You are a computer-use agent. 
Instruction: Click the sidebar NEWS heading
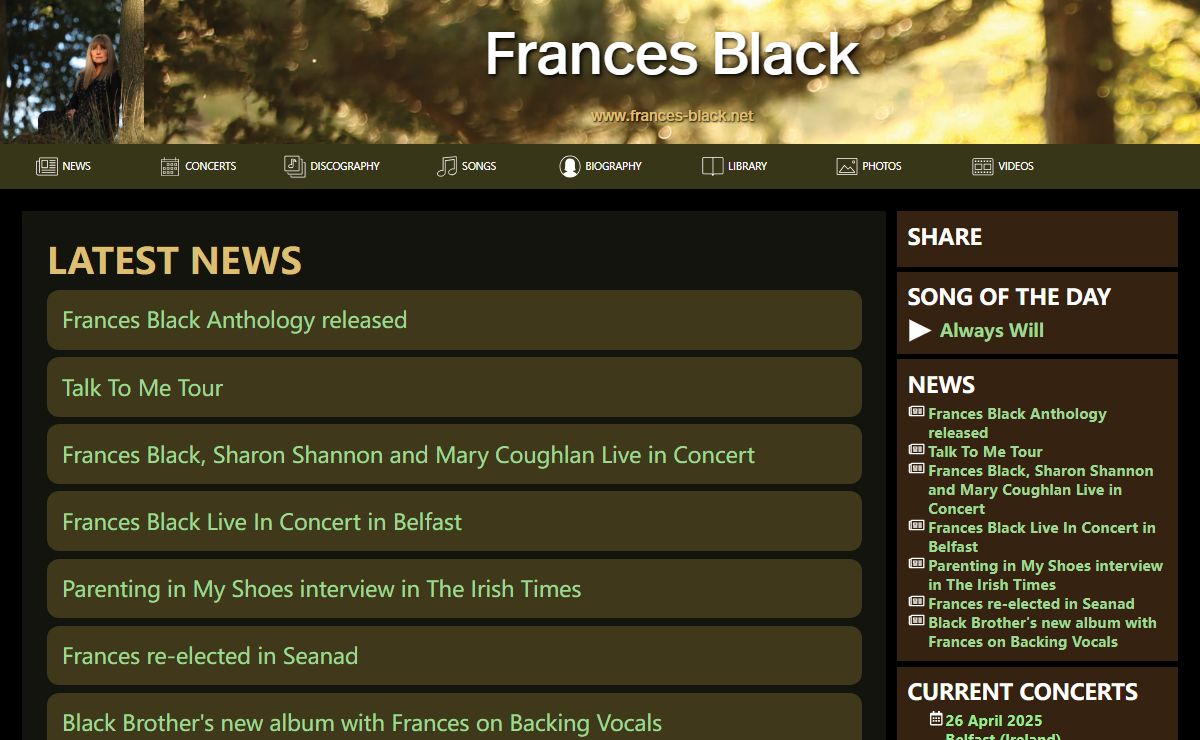[941, 385]
